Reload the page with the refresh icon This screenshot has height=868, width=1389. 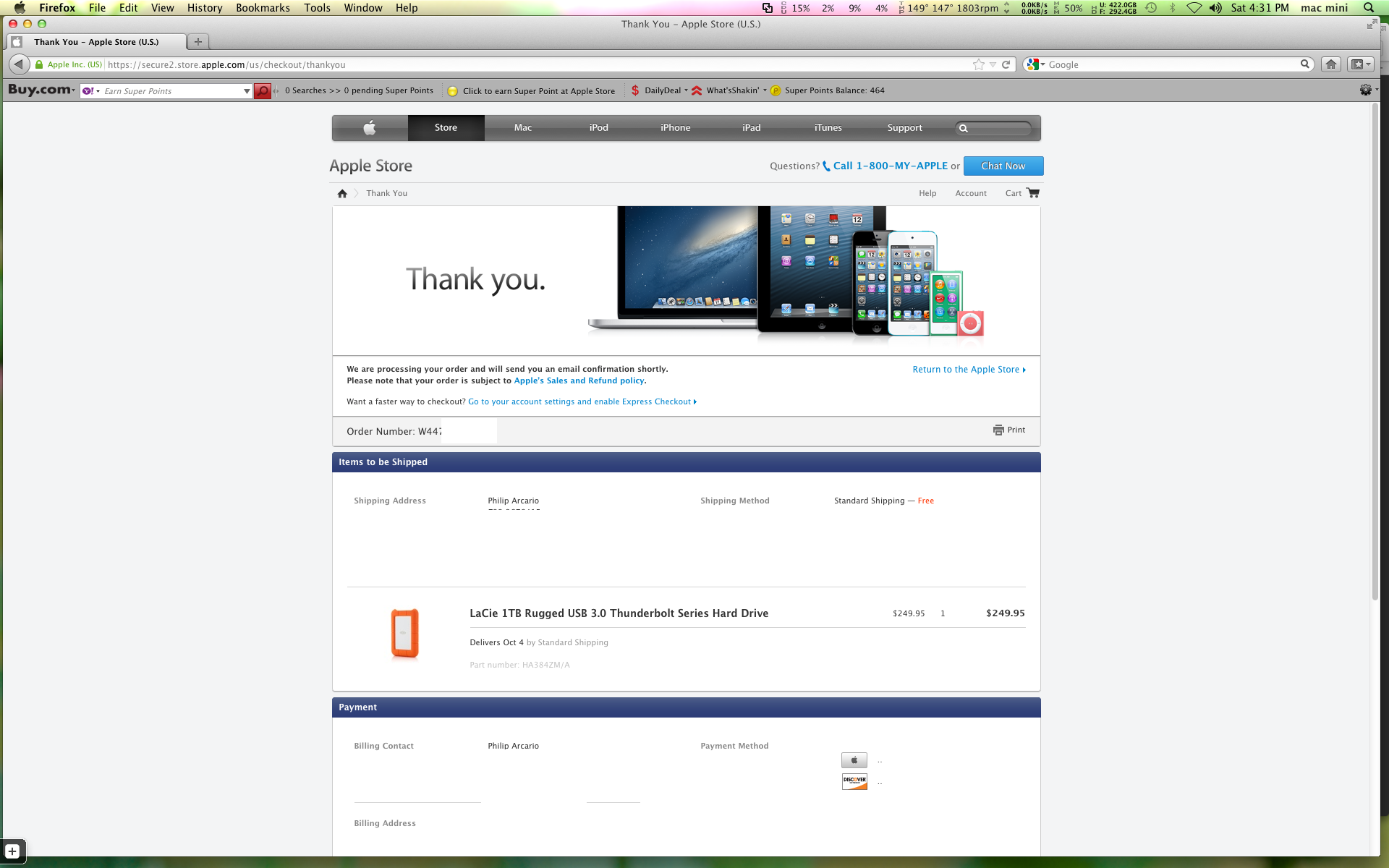pos(1006,64)
